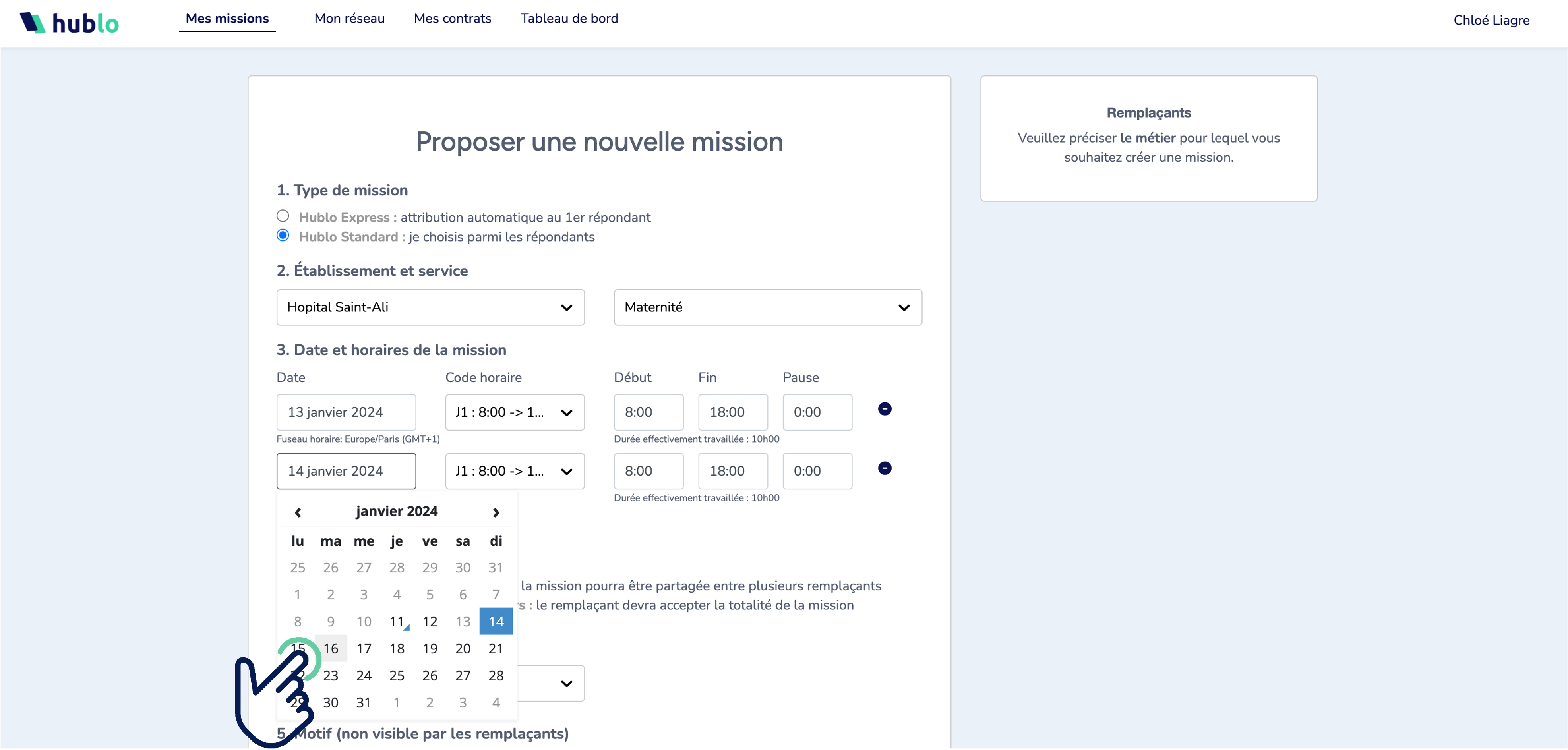Click the Hublo logo
1568x750 pixels.
pyautogui.click(x=70, y=23)
